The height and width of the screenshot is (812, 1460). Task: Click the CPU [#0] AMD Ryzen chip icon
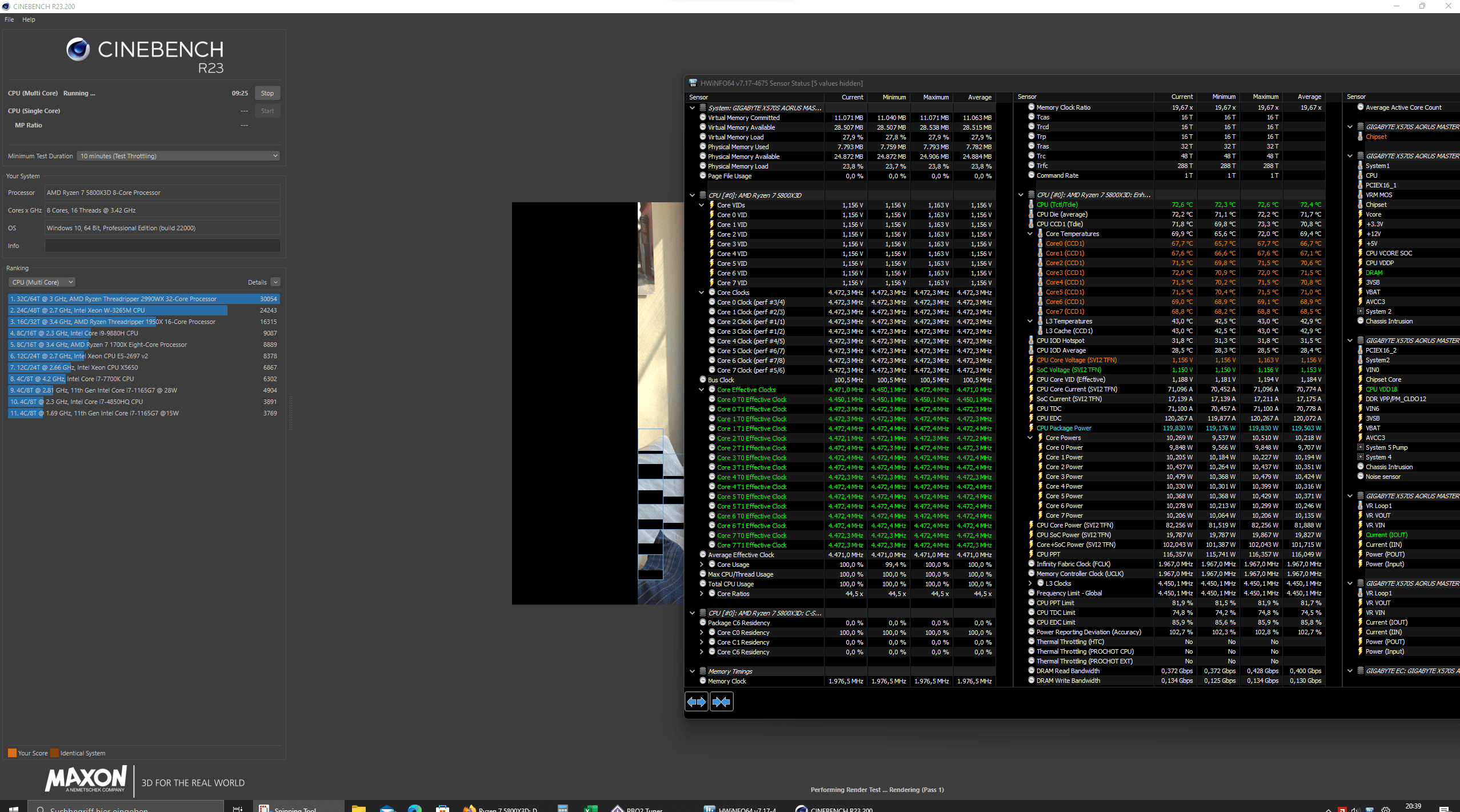tap(703, 195)
